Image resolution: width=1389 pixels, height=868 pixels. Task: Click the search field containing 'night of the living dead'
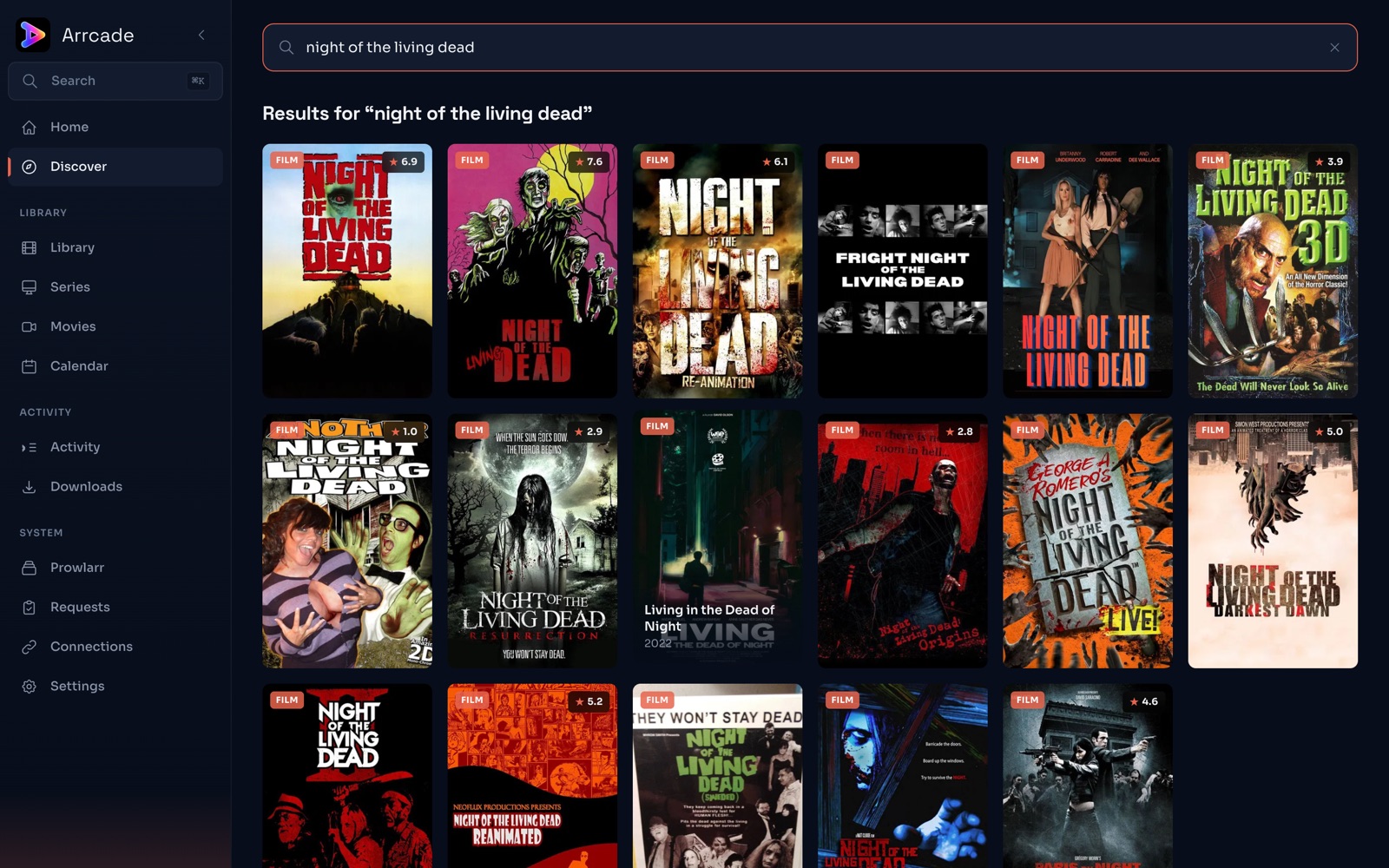[x=810, y=47]
